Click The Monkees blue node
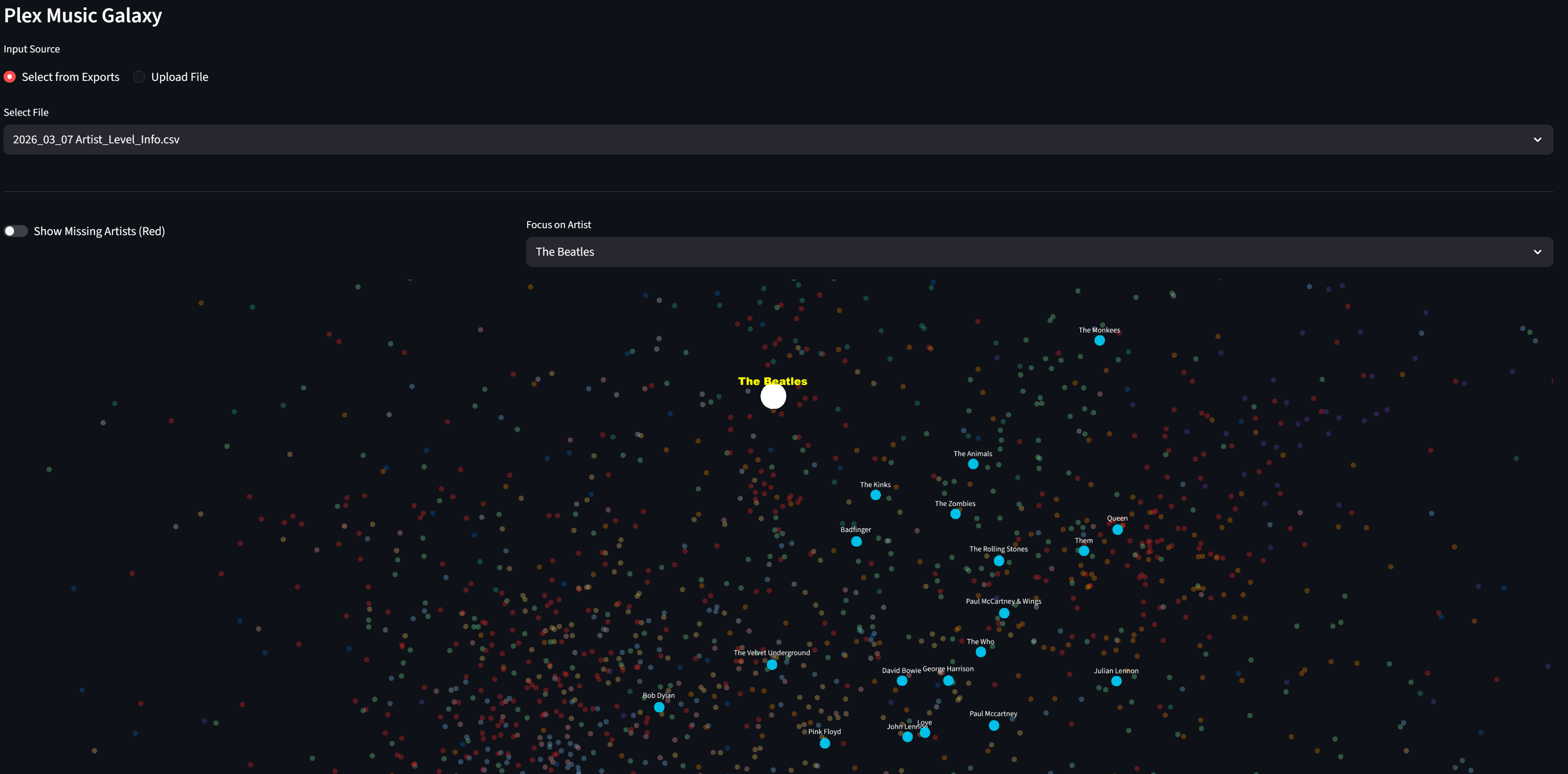Screen dimensions: 1568x774 (1100, 340)
